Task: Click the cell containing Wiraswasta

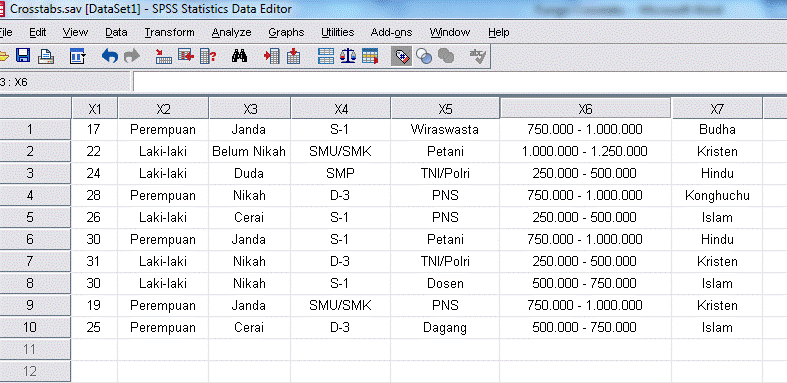Action: pos(445,130)
